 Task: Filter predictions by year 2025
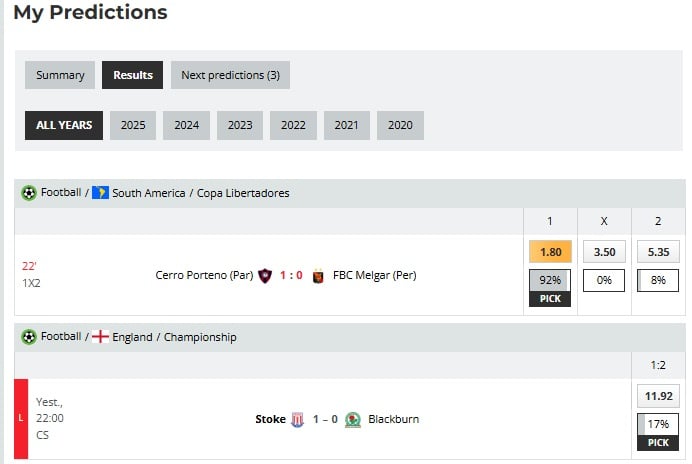pyautogui.click(x=133, y=125)
